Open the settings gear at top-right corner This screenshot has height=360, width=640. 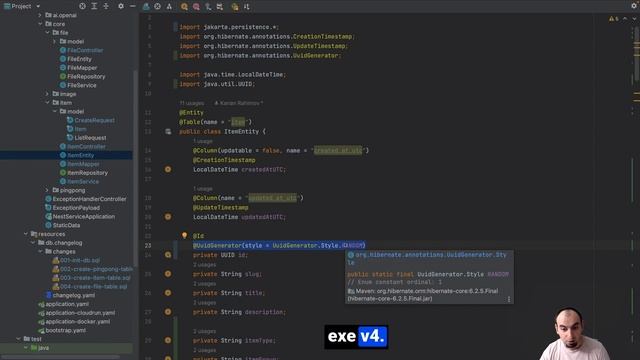coord(634,6)
